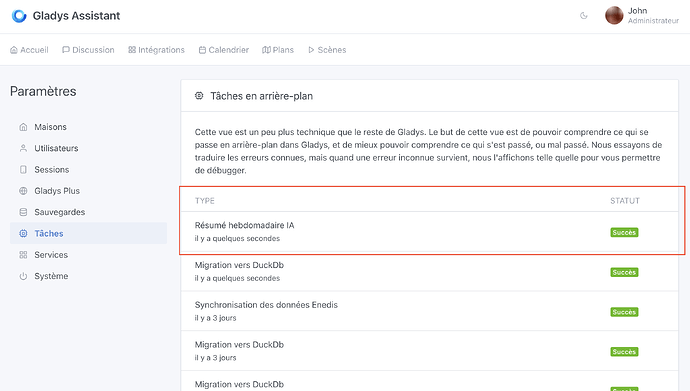Screen dimensions: 690x391
Task: Click the Services grid icon in sidebar
Action: pyautogui.click(x=23, y=255)
